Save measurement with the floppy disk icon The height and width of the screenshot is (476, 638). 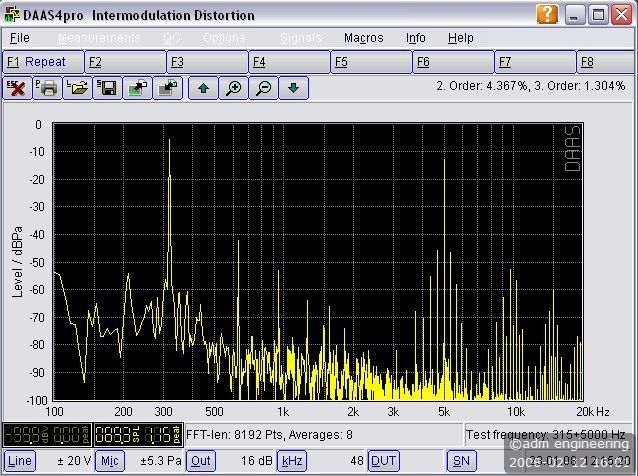tap(107, 88)
